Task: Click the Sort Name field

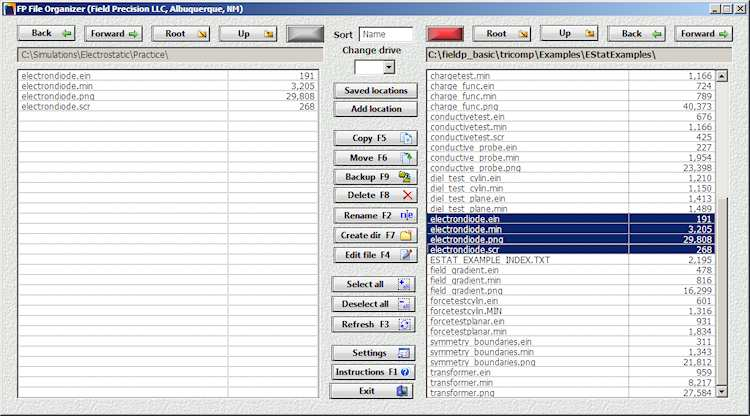Action: click(x=386, y=34)
